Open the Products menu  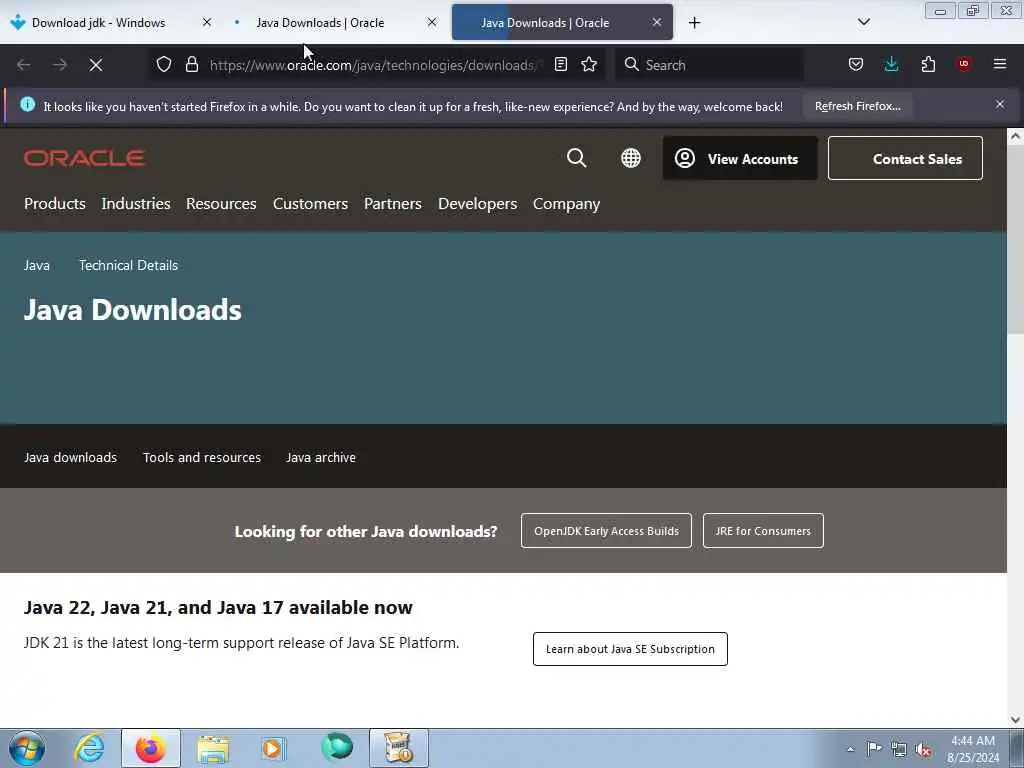tap(55, 204)
